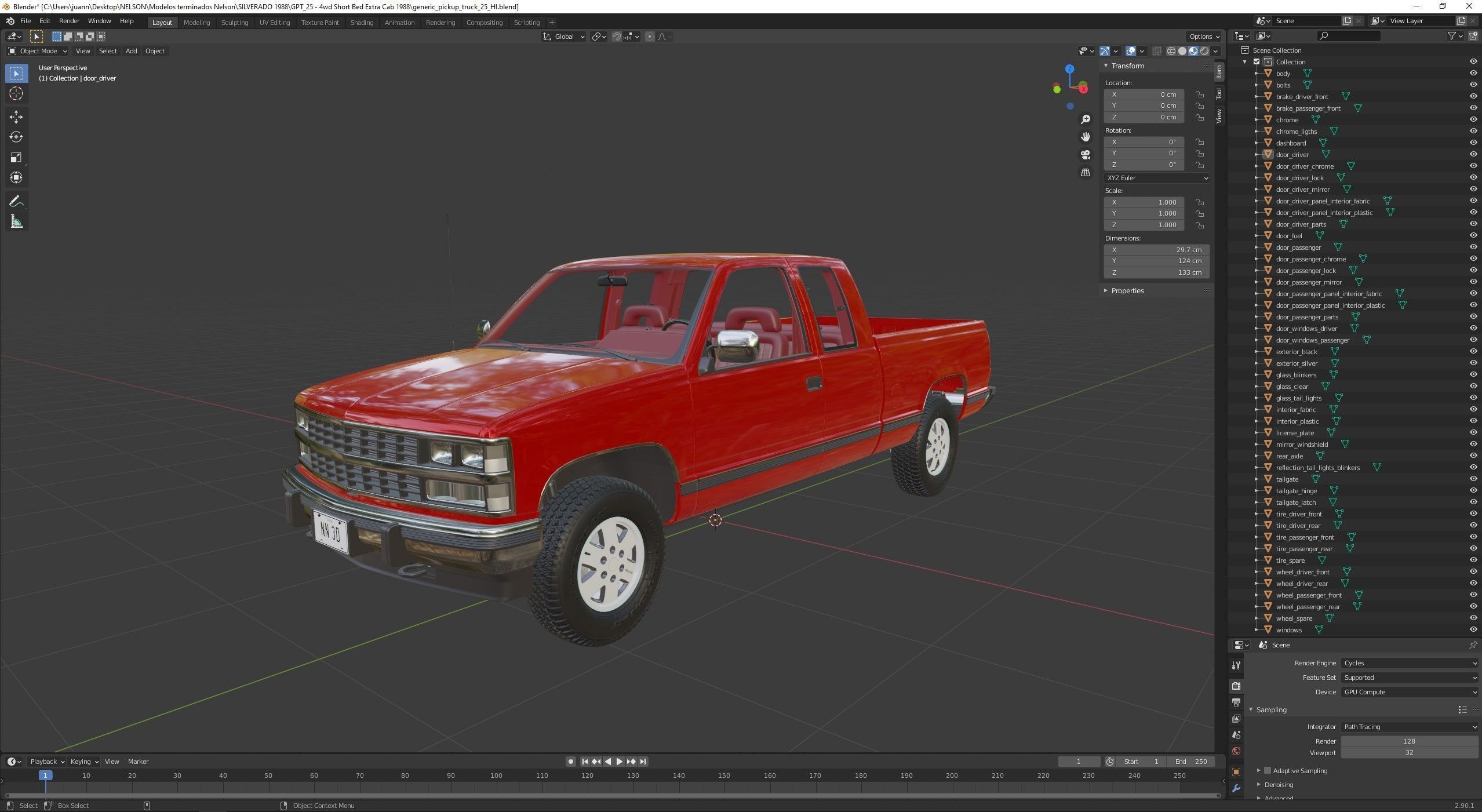
Task: Open Device GPU Compute dropdown
Action: (1410, 692)
